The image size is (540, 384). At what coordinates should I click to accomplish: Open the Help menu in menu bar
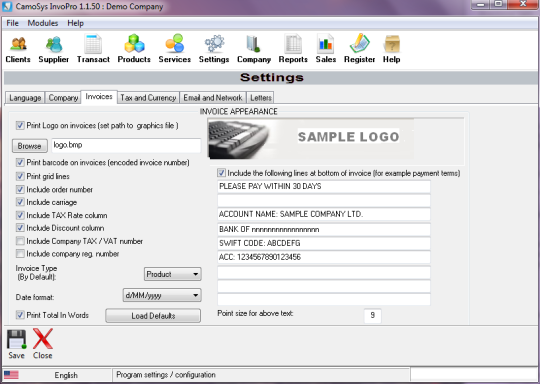[75, 23]
